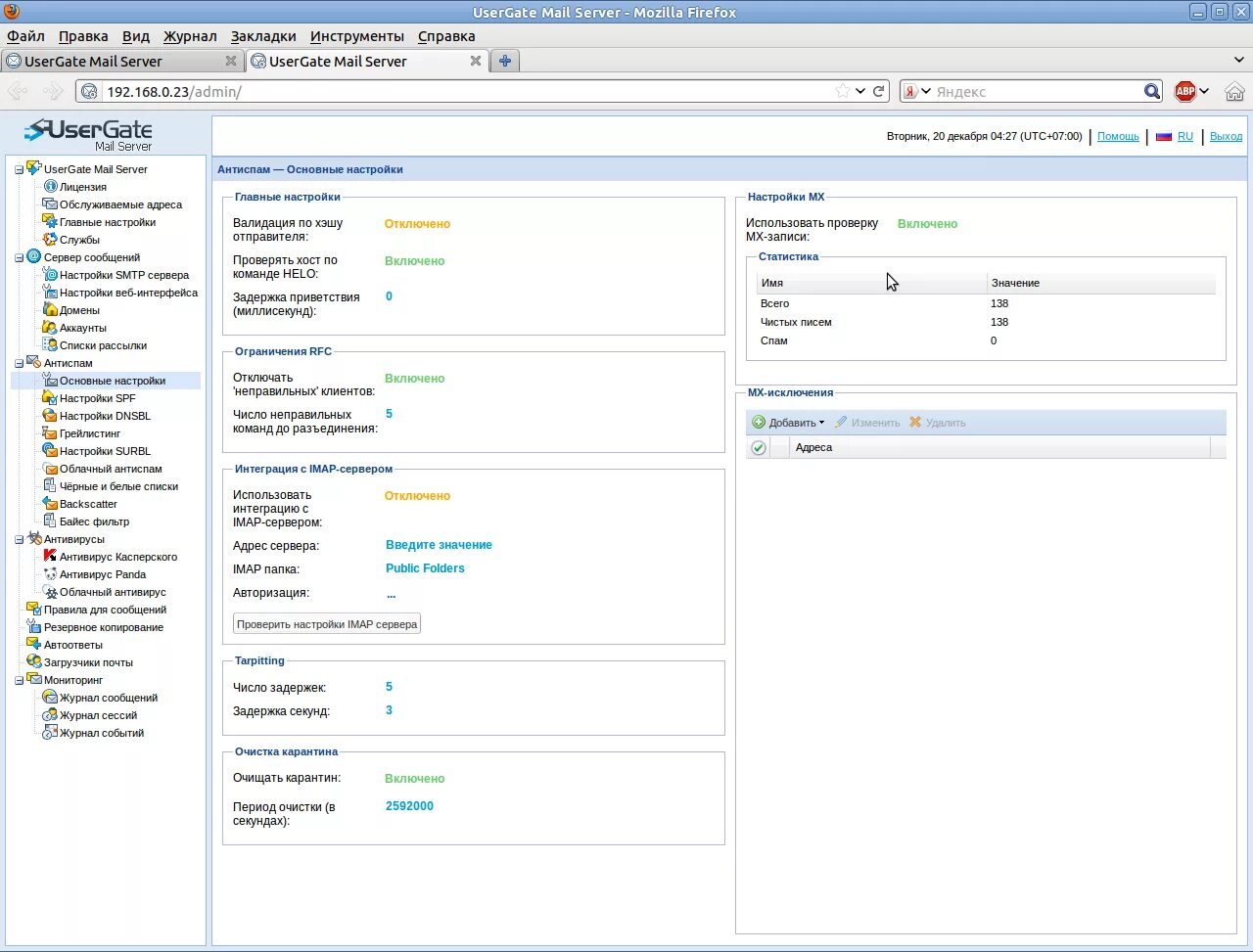This screenshot has height=952, width=1253.
Task: Click the Автоответы icon
Action: tap(34, 644)
